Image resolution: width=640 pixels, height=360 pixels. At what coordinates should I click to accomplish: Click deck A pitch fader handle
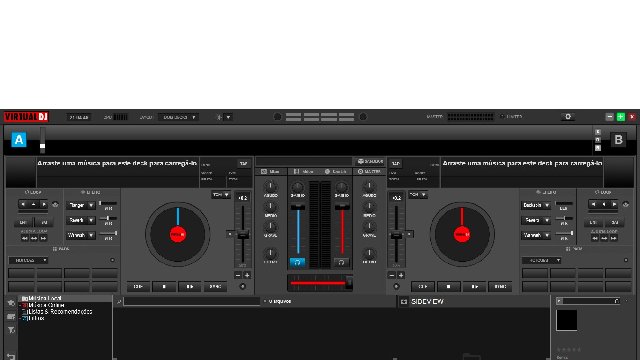pyautogui.click(x=243, y=235)
